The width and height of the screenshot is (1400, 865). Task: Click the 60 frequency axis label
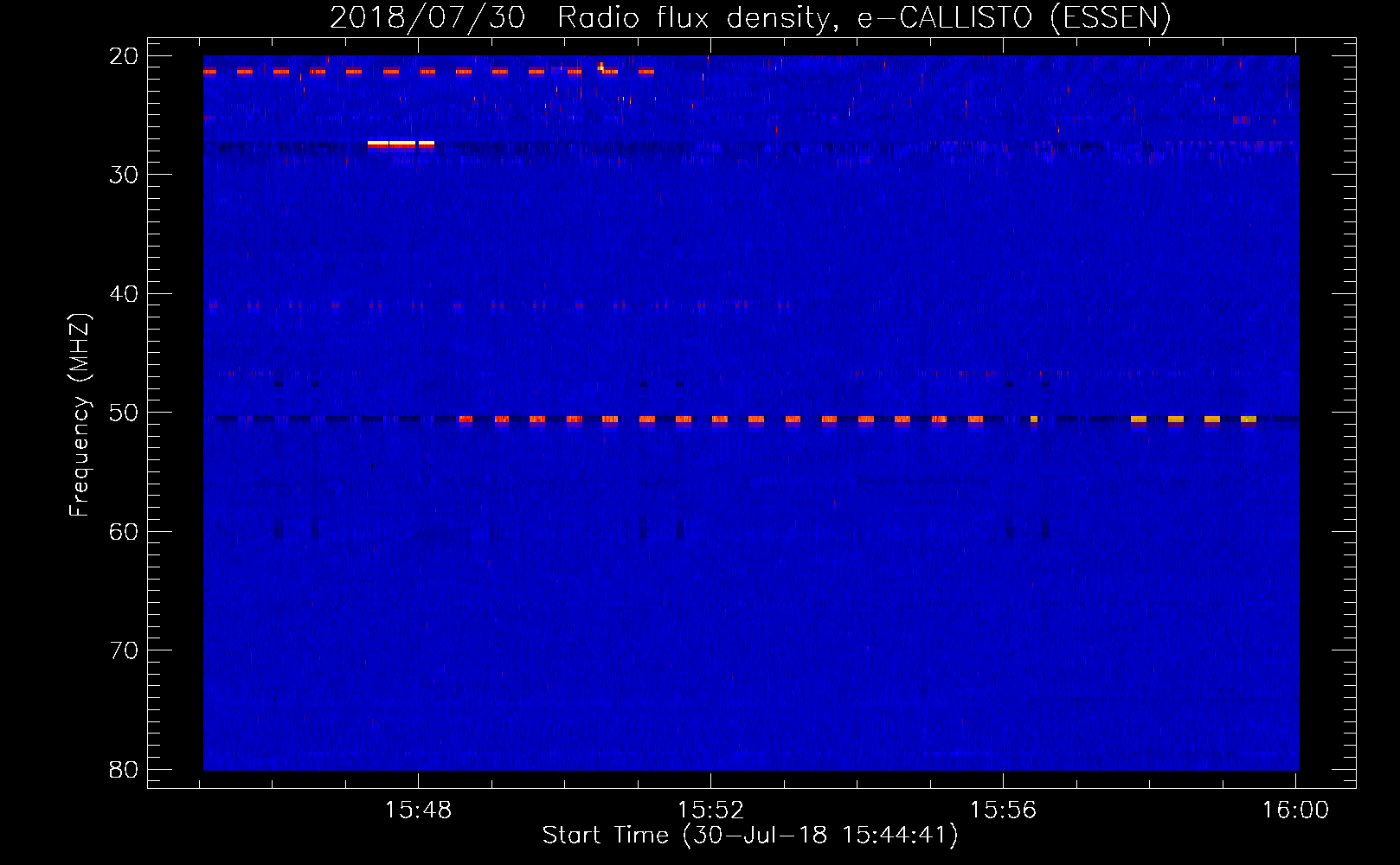click(124, 531)
